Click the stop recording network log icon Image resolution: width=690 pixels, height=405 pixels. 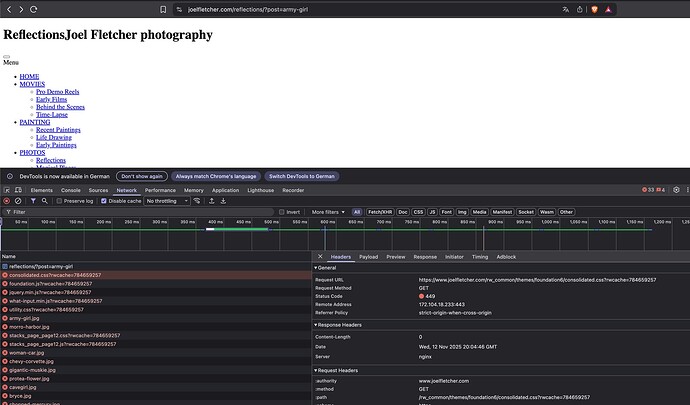tap(6, 201)
